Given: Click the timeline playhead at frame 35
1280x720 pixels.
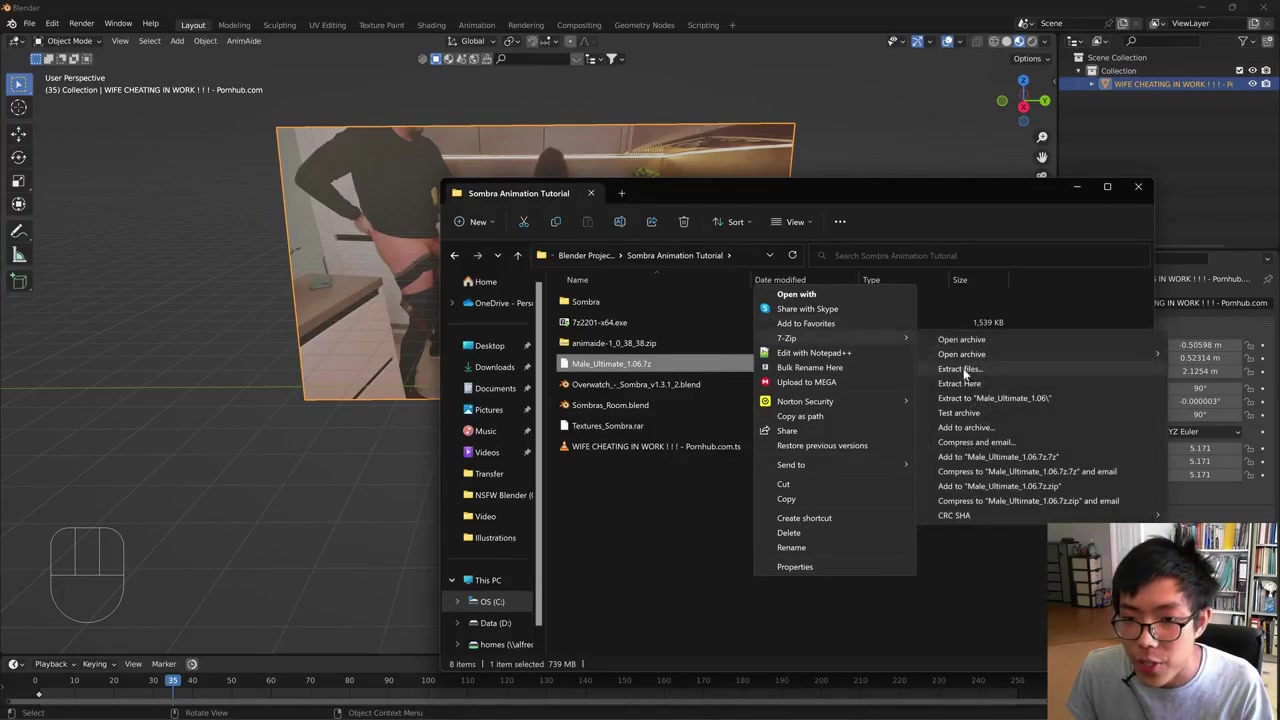Looking at the screenshot, I should [x=172, y=681].
